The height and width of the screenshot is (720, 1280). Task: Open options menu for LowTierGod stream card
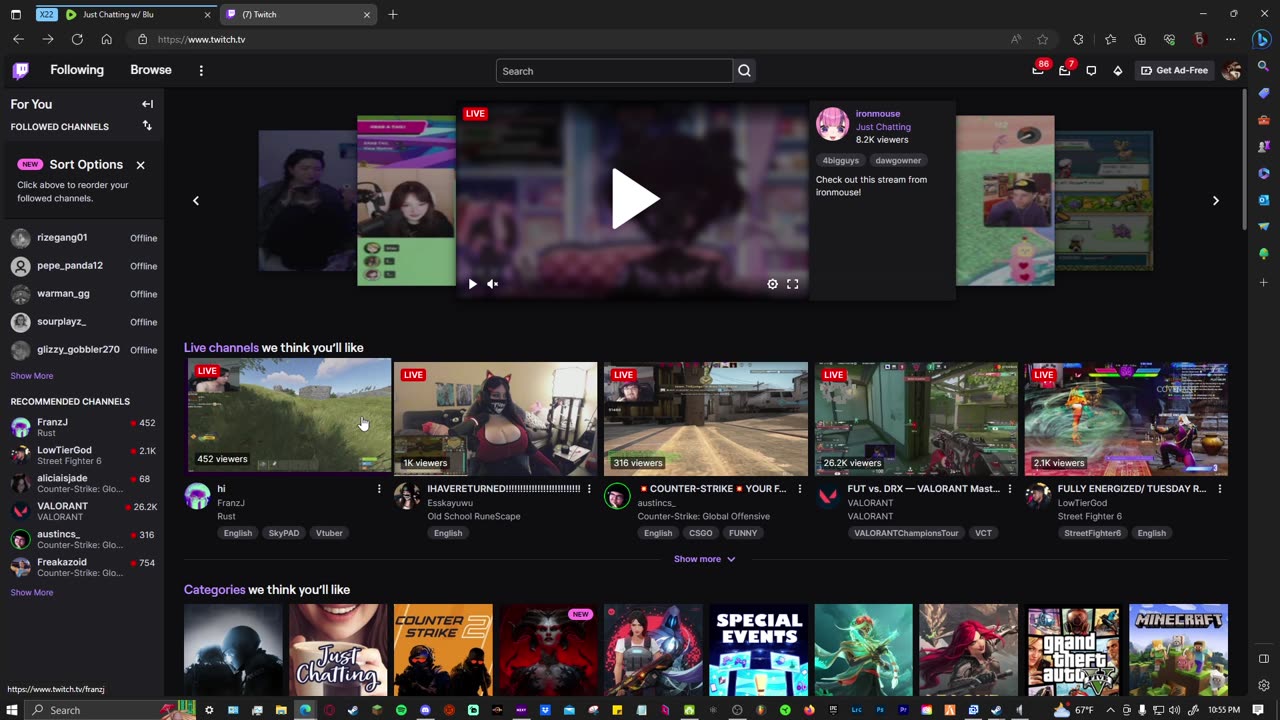click(x=1219, y=489)
